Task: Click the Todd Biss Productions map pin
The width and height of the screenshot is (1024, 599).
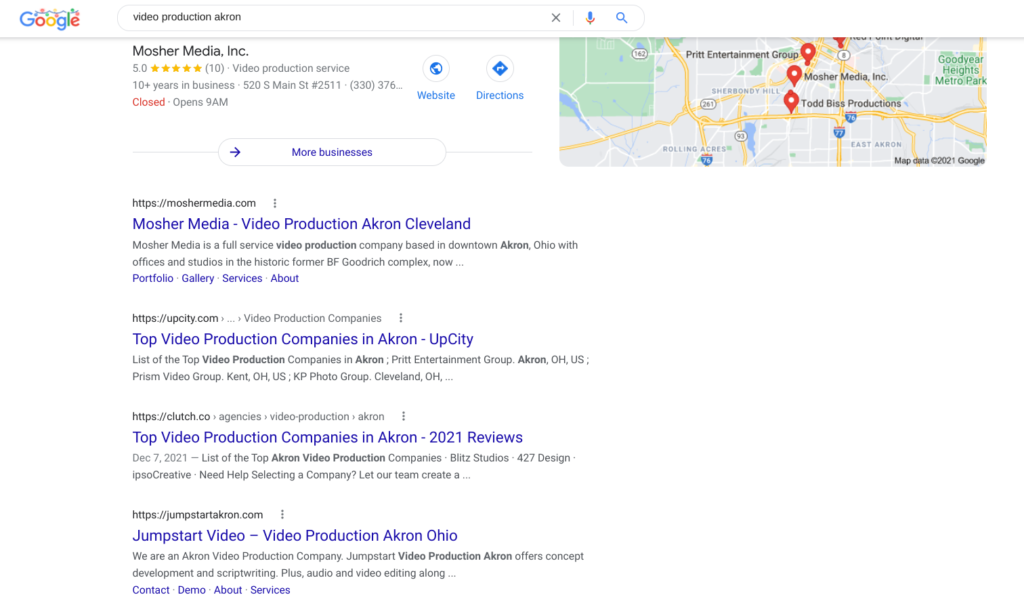Action: tap(791, 101)
